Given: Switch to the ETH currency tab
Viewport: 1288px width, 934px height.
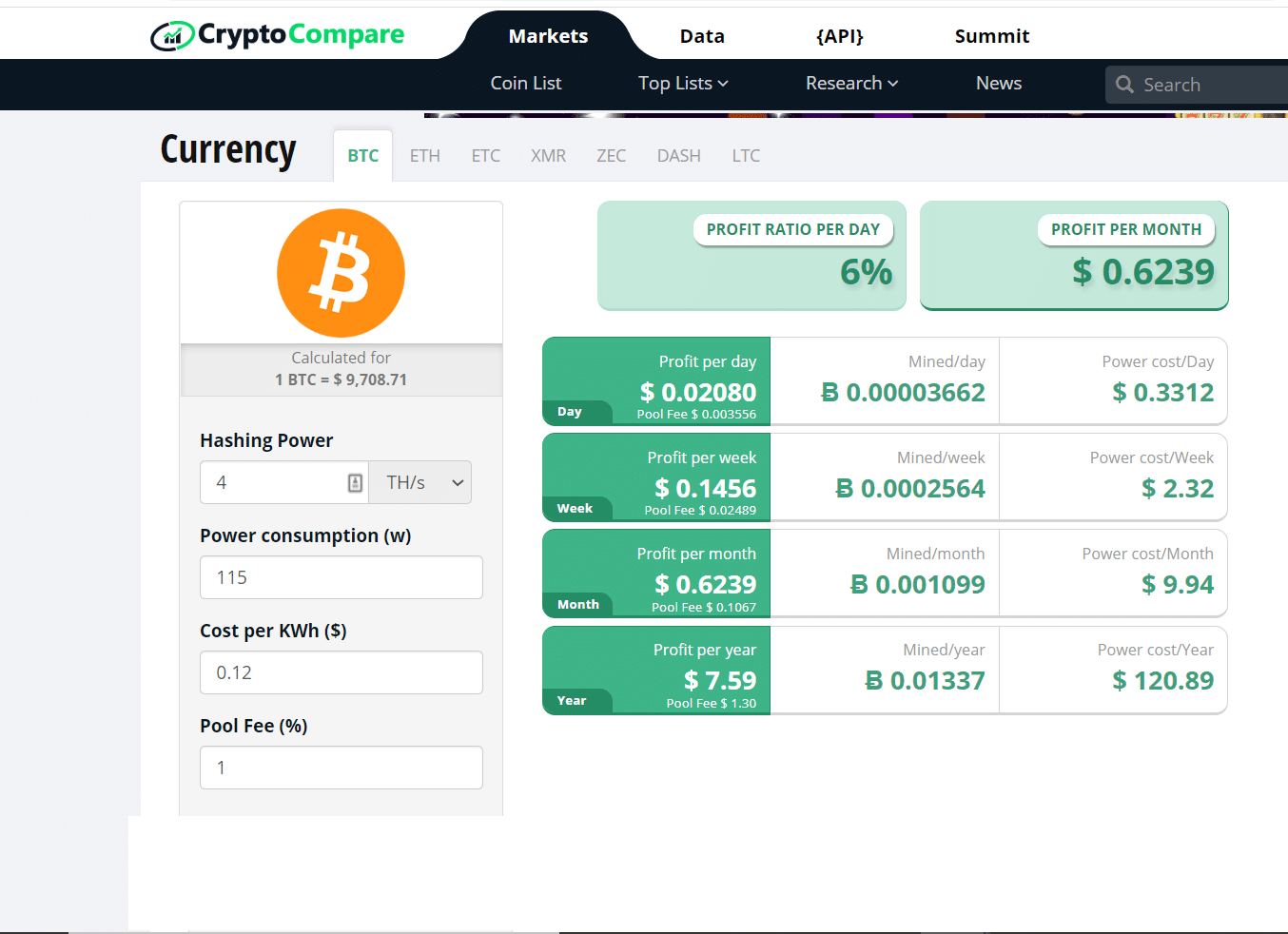Looking at the screenshot, I should coord(424,155).
